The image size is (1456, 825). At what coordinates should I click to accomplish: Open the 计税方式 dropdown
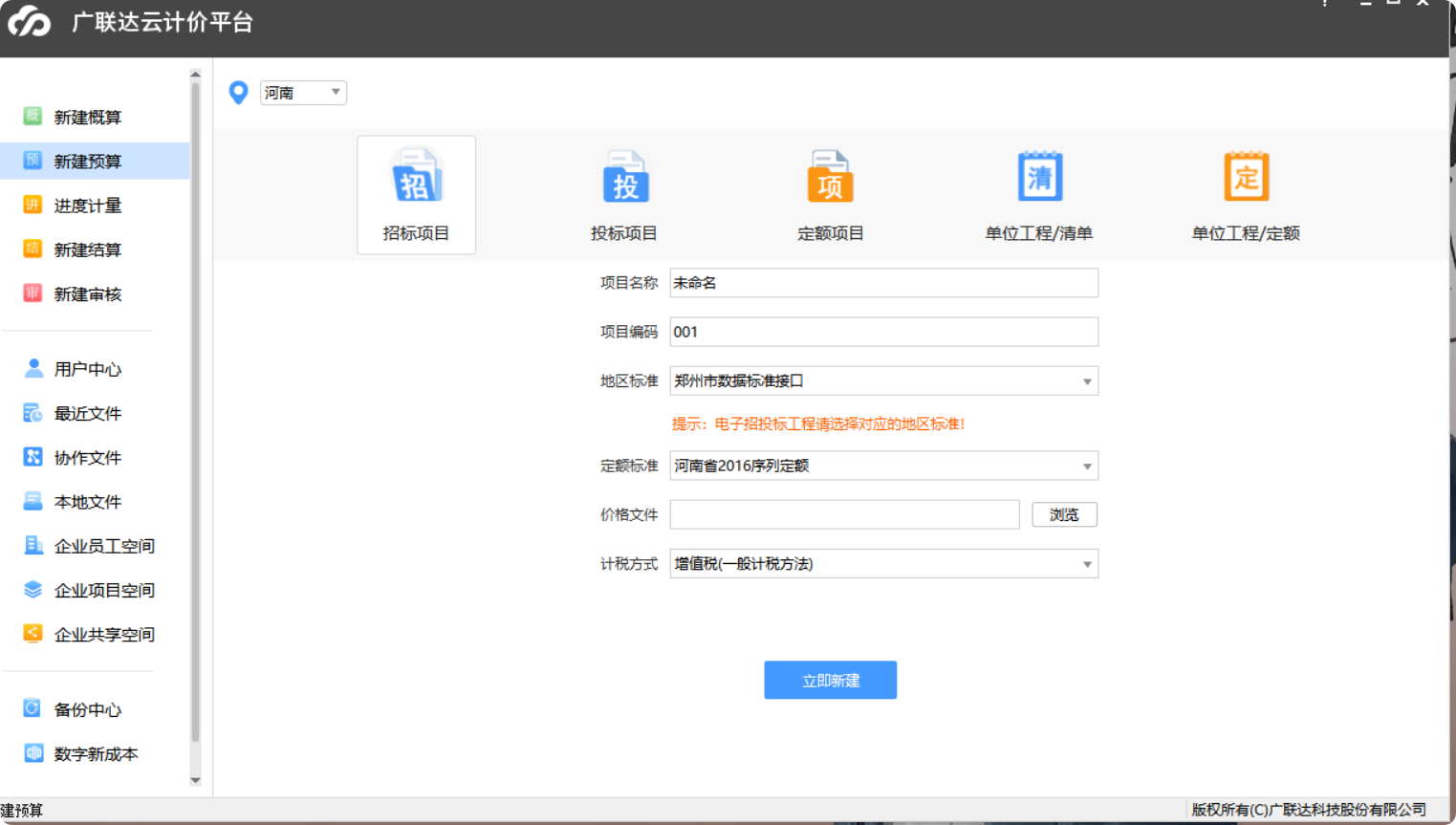[x=883, y=563]
